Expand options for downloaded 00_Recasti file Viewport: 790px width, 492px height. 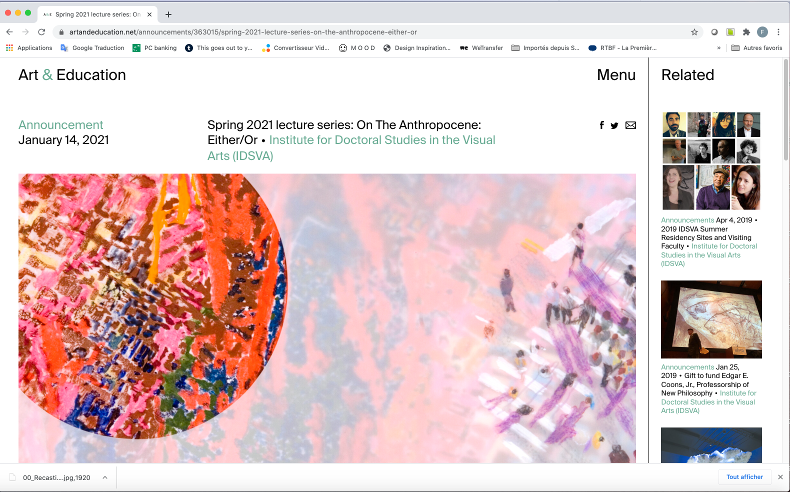[104, 477]
